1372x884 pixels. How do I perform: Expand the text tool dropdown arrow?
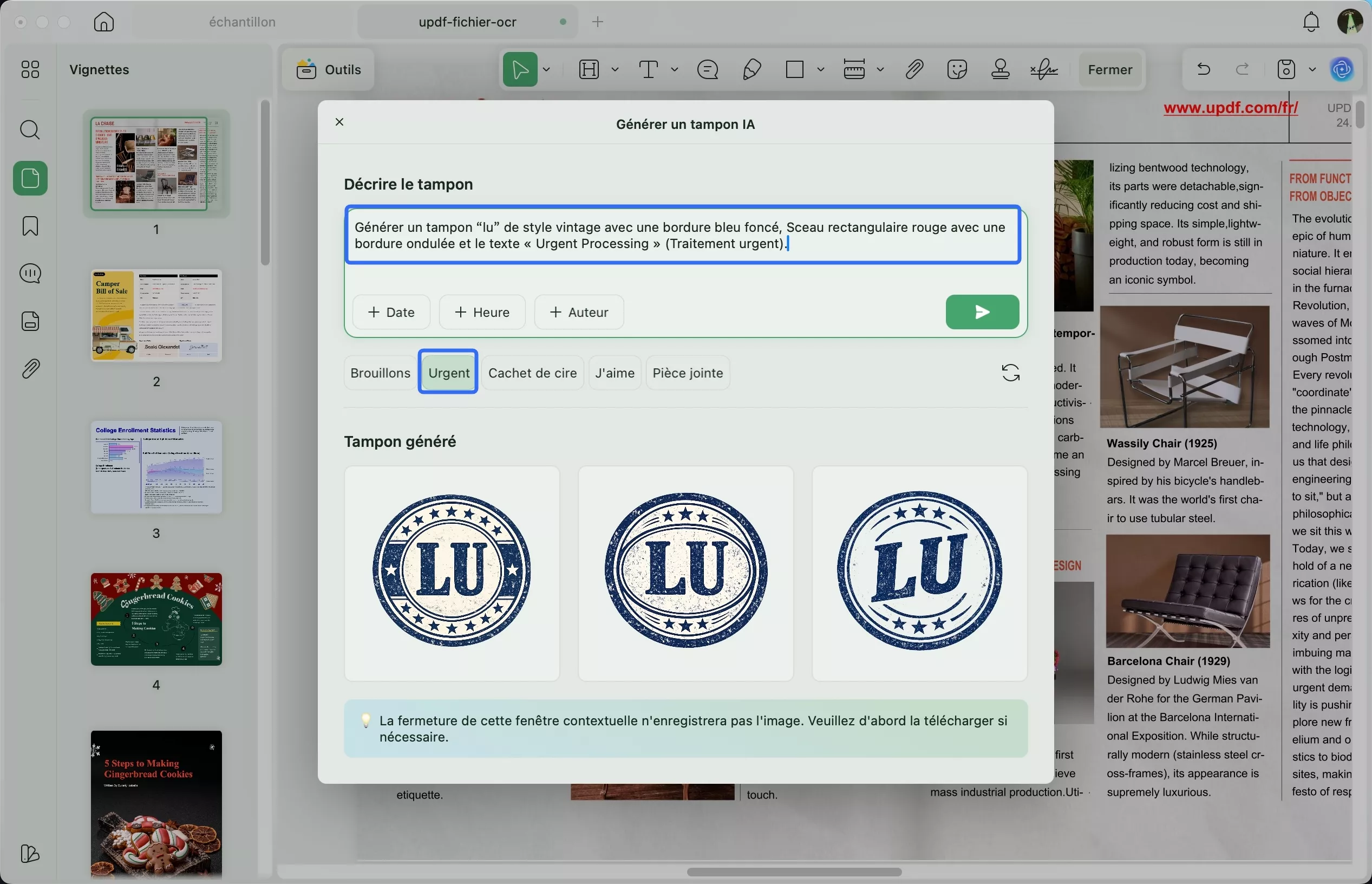674,69
